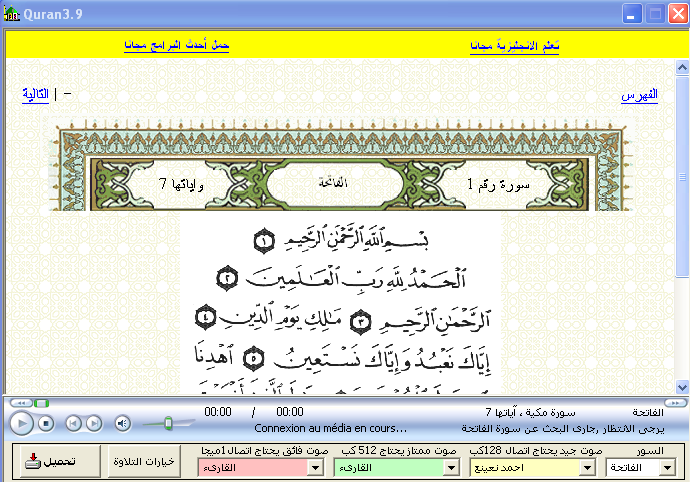Adjust the volume slider knob
This screenshot has width=690, height=482.
point(168,423)
